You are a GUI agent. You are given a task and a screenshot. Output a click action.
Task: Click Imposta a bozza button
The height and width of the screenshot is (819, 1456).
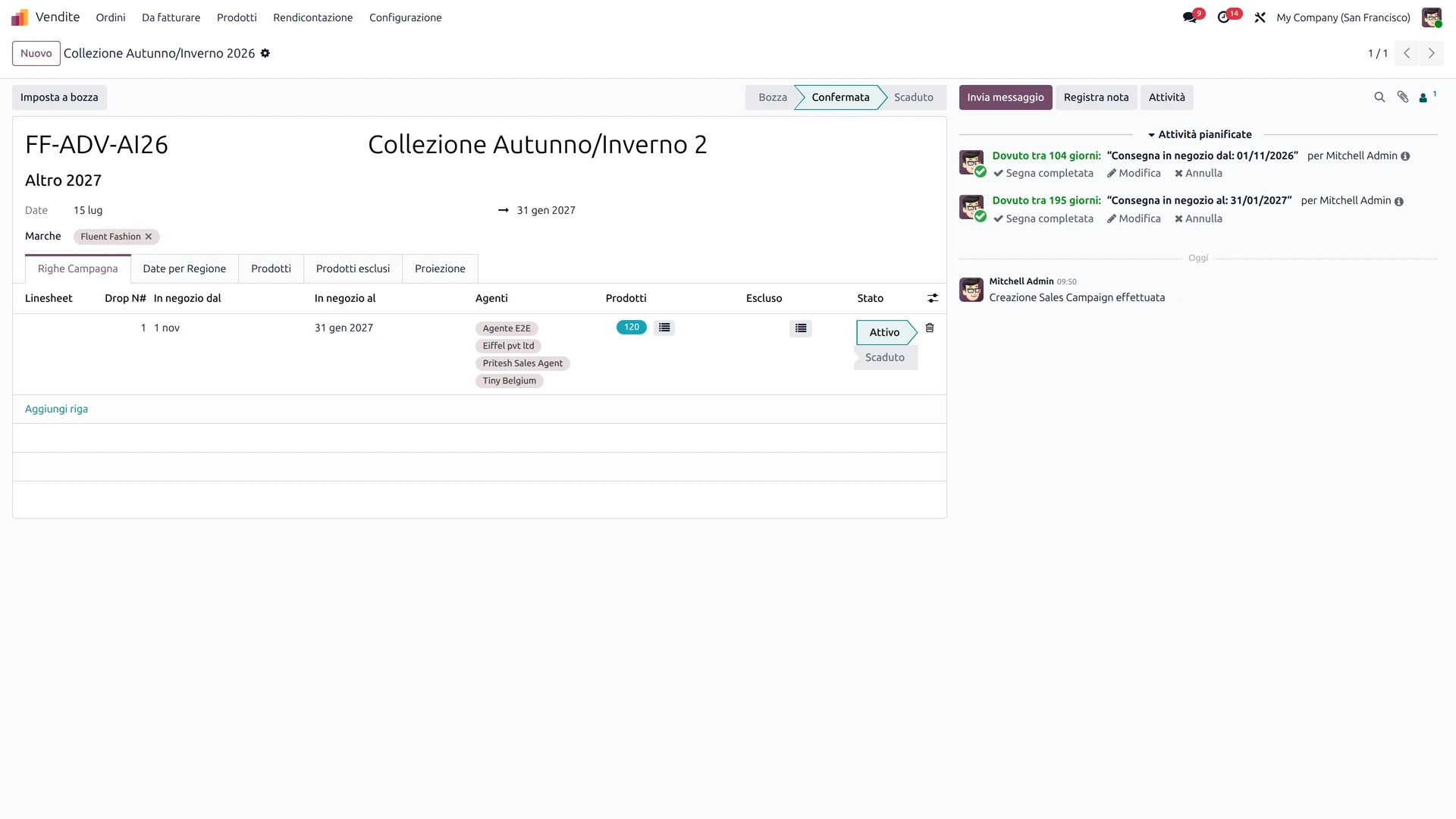click(59, 97)
